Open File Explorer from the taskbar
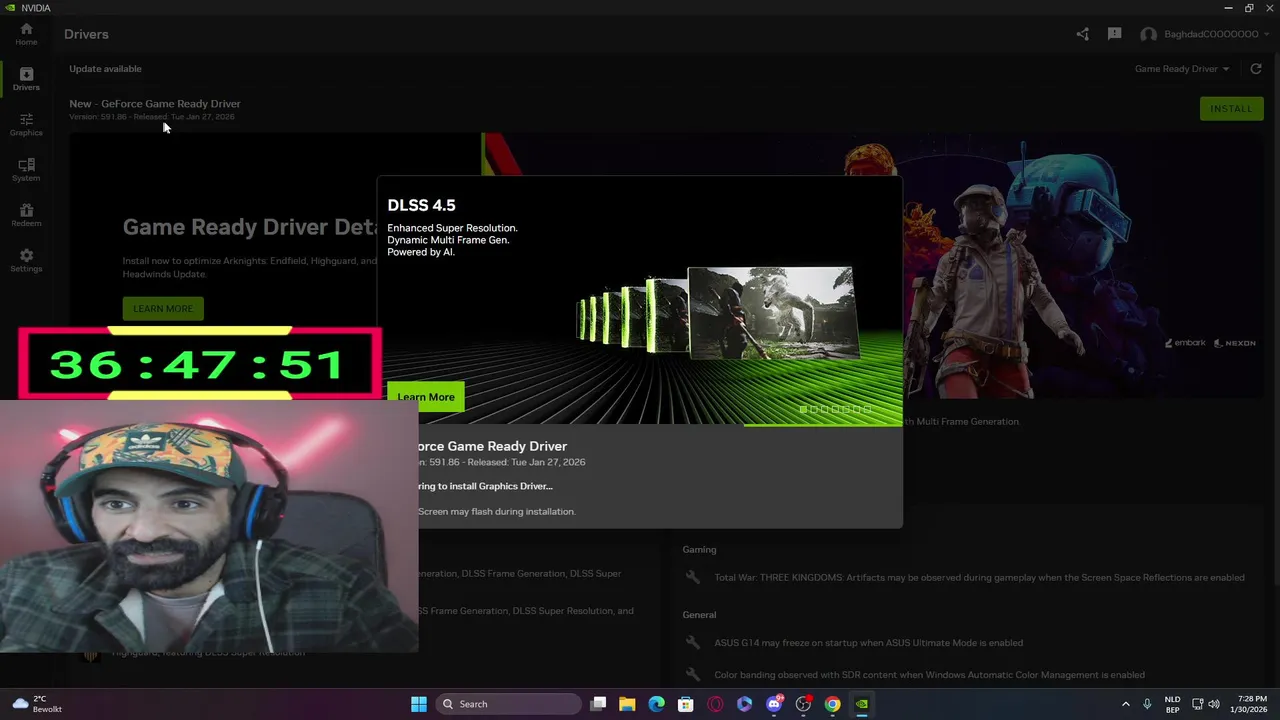This screenshot has width=1280, height=720. pyautogui.click(x=627, y=704)
